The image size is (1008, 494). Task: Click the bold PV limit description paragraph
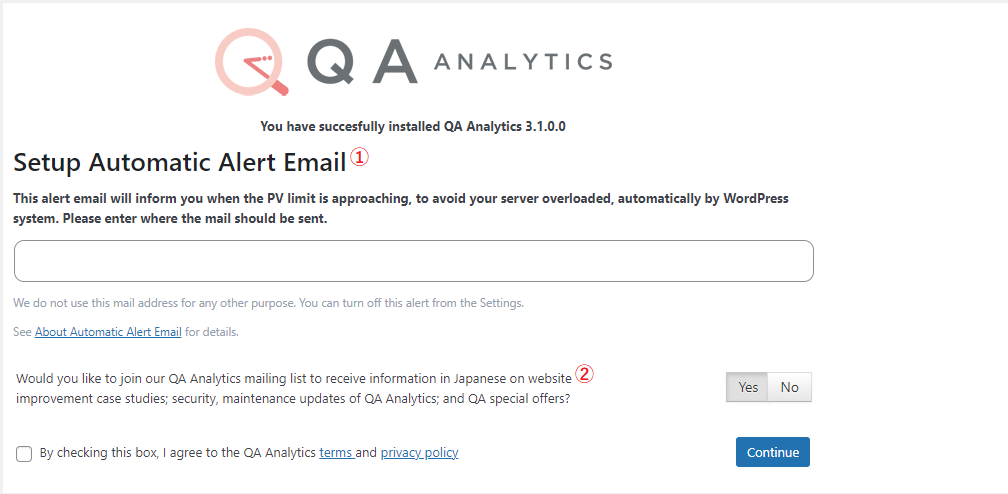[400, 208]
